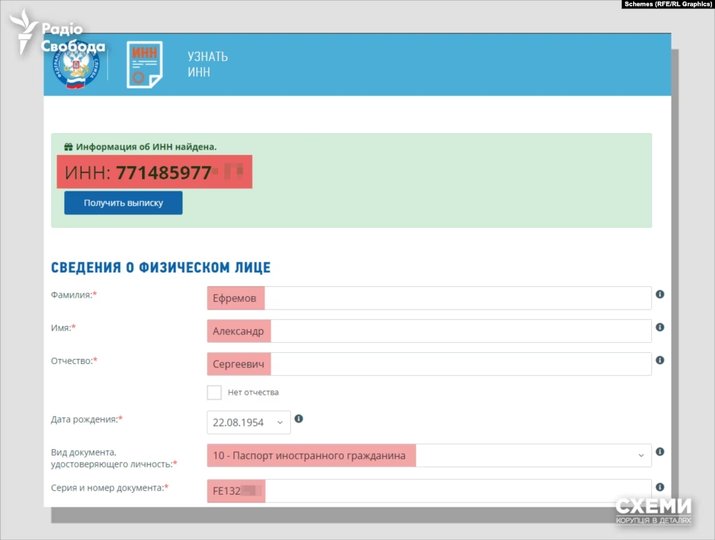This screenshot has height=540, width=715.
Task: Click the info icon beside the document type dropdown
Action: 660,453
